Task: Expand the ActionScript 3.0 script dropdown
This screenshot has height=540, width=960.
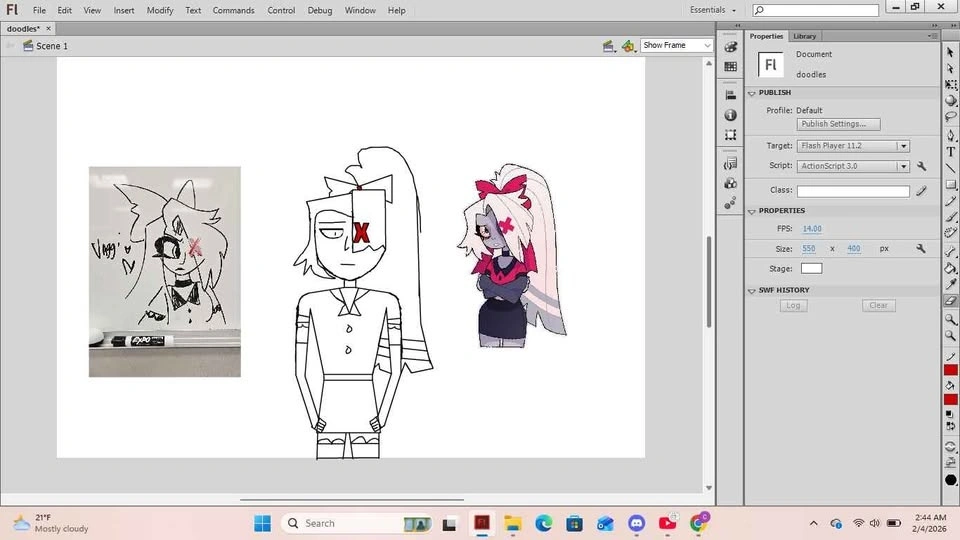Action: click(x=852, y=166)
